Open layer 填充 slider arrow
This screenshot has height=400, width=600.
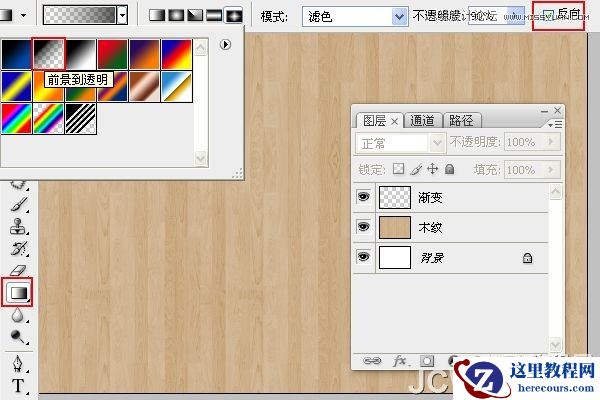click(x=551, y=169)
